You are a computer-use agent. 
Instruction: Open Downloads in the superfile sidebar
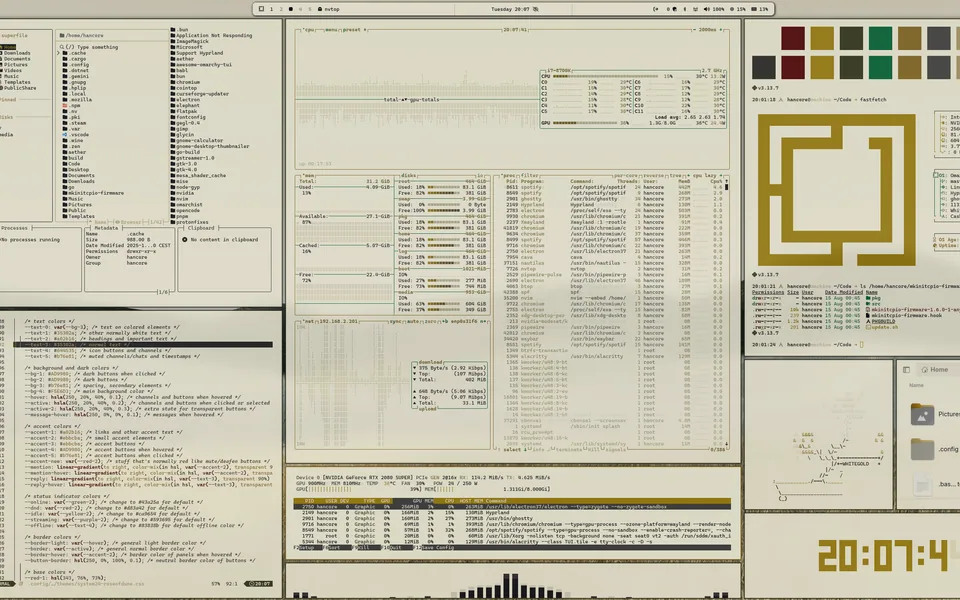17,53
